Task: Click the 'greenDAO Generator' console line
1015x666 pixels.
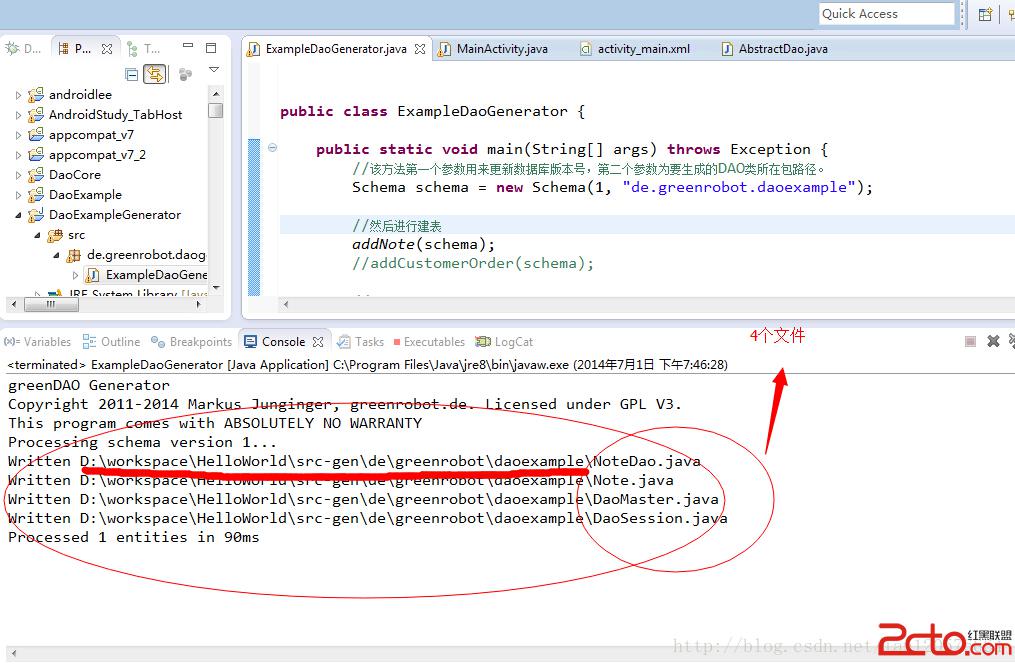Action: 89,385
